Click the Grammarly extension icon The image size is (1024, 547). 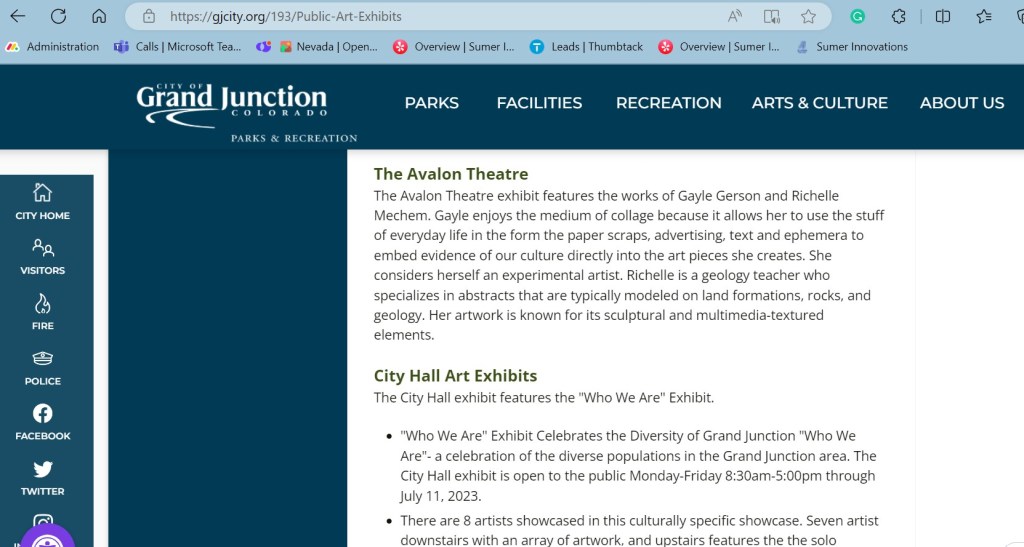(x=857, y=16)
